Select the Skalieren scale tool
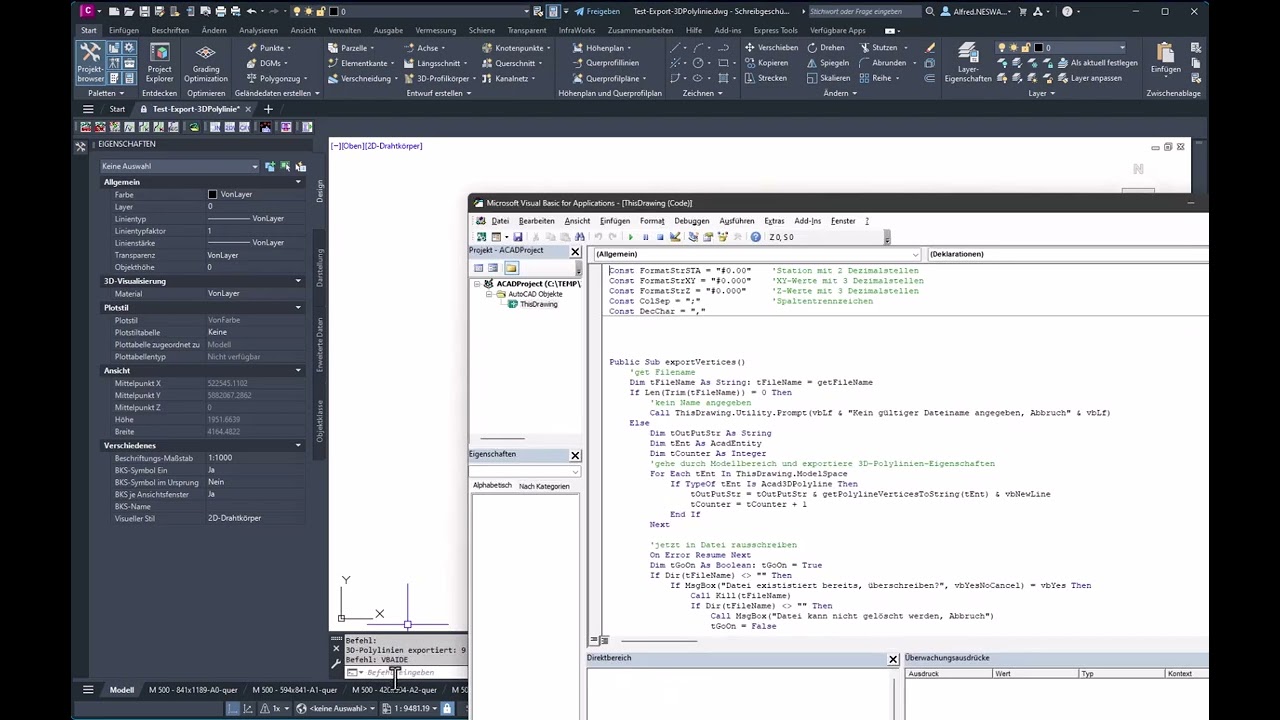Screen dimensions: 1280x720 point(827,78)
